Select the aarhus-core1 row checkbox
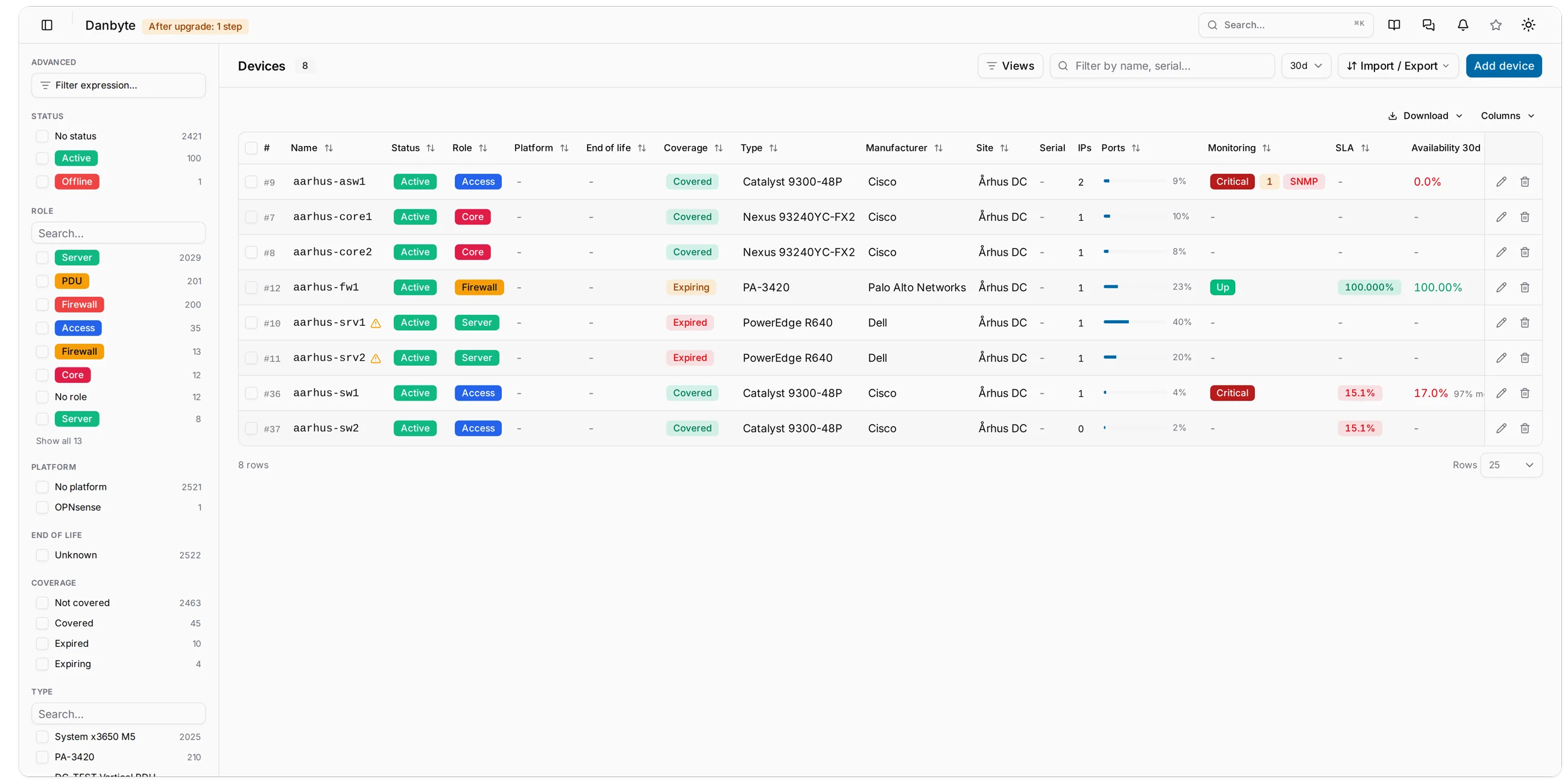This screenshot has width=1568, height=783. coord(251,217)
